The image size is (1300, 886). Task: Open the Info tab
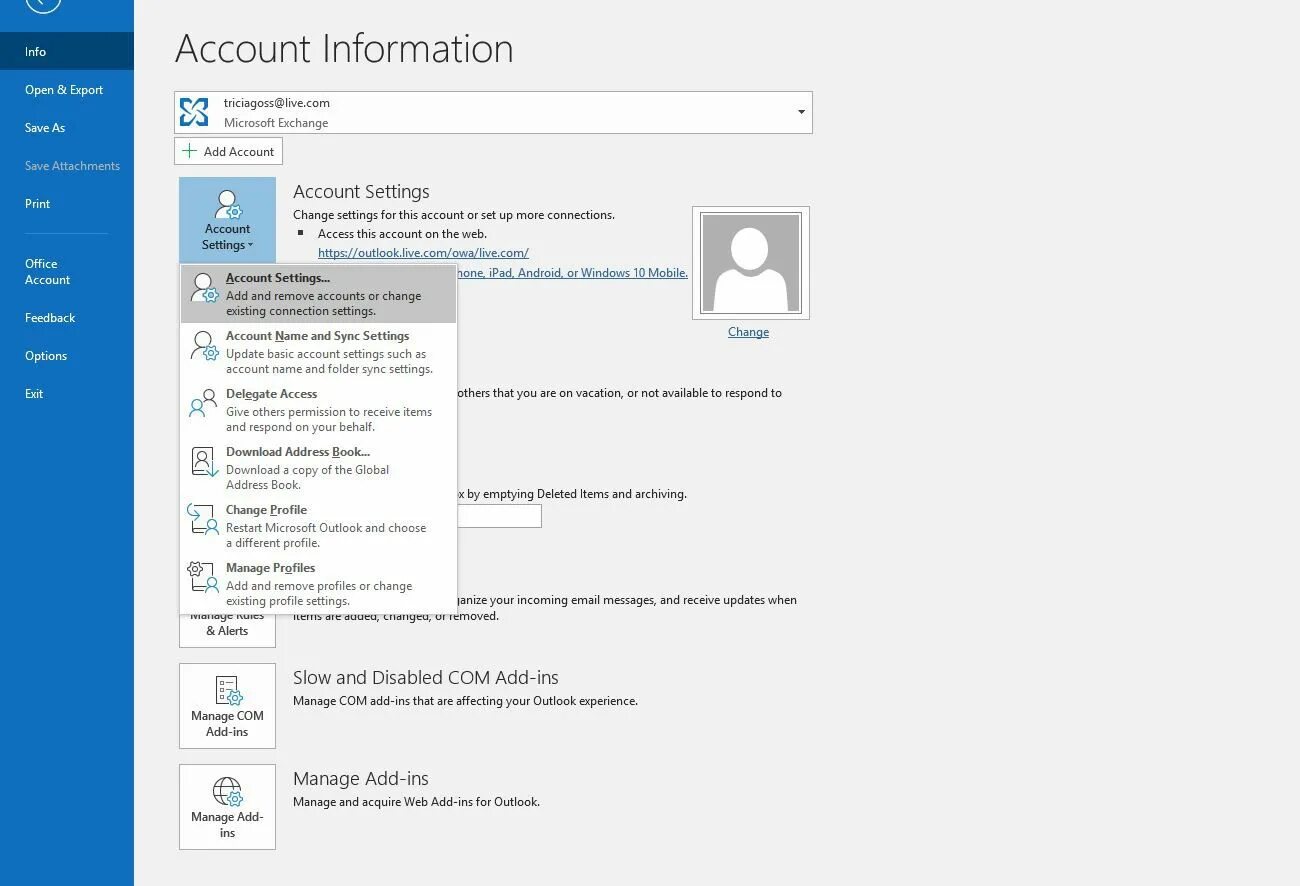pos(67,51)
